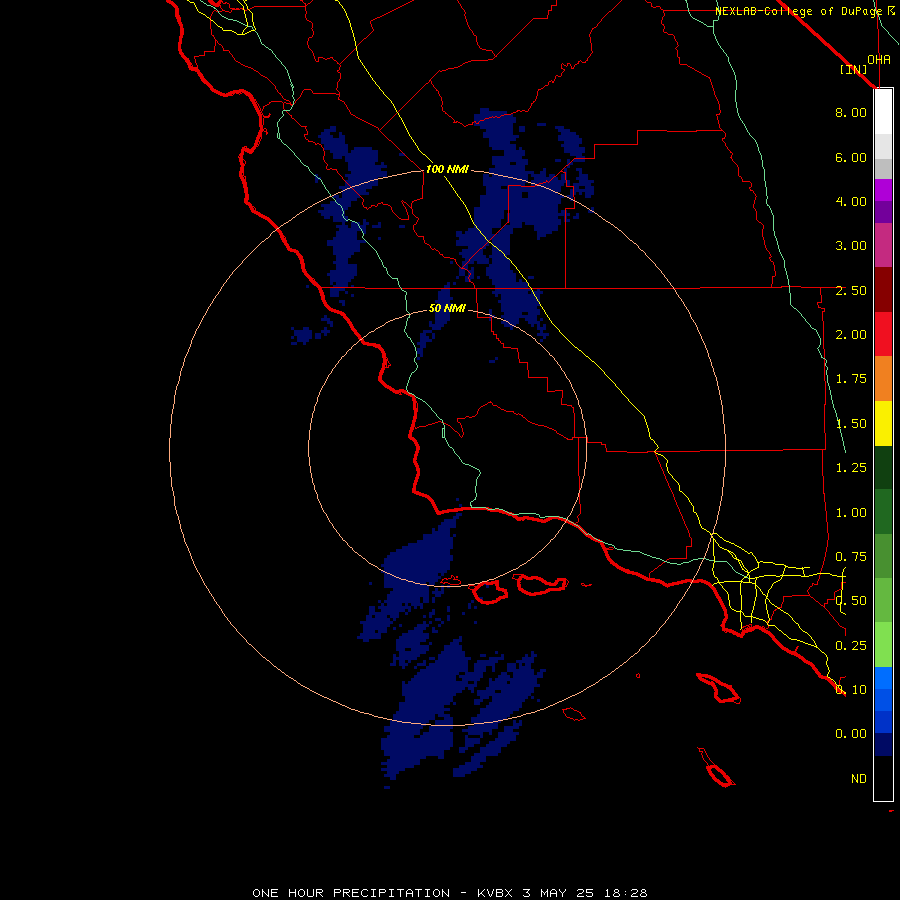The height and width of the screenshot is (900, 900).
Task: Click the 1.75 legend value
Action: pyautogui.click(x=851, y=379)
